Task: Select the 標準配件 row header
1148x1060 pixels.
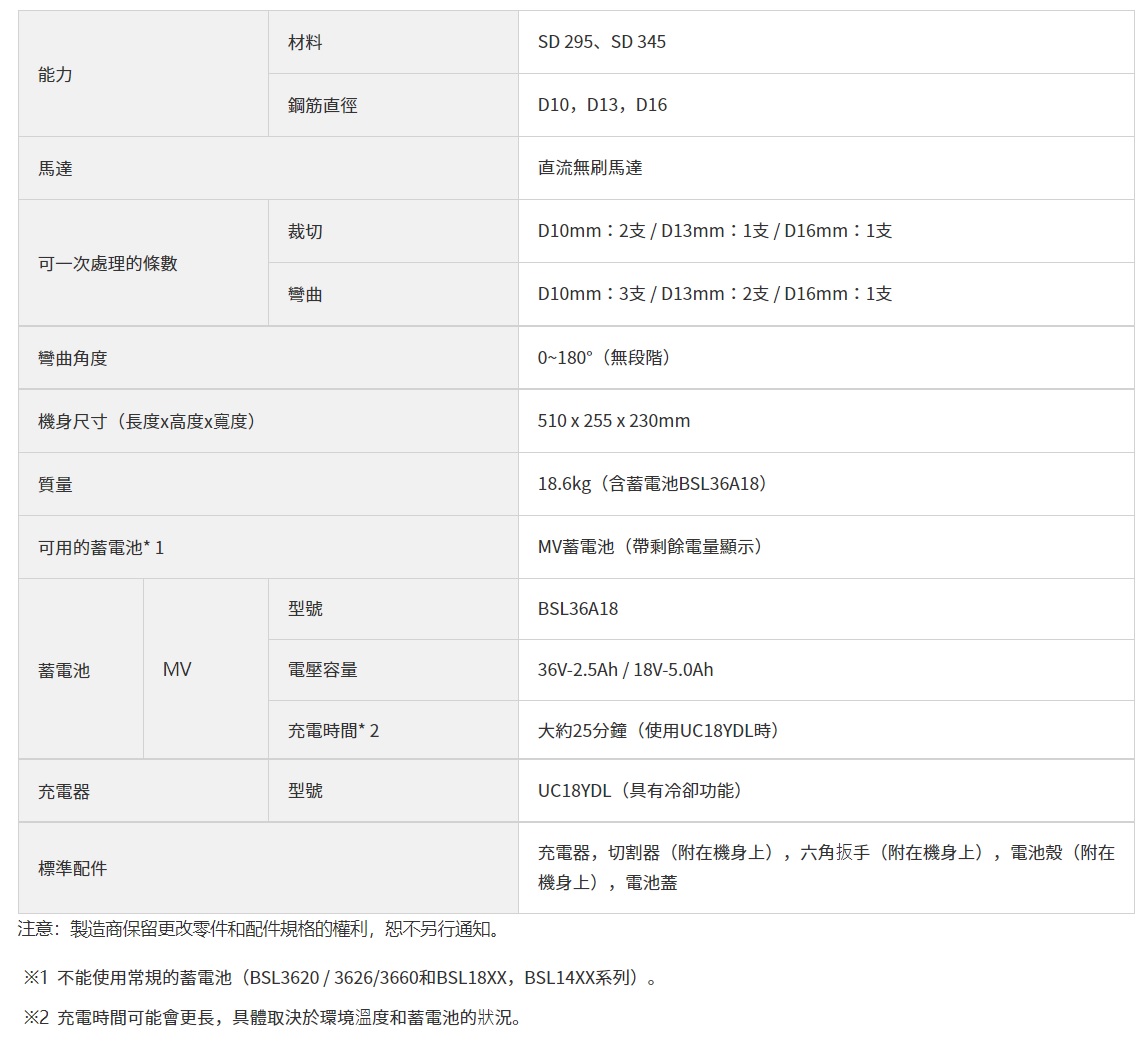Action: 72,868
